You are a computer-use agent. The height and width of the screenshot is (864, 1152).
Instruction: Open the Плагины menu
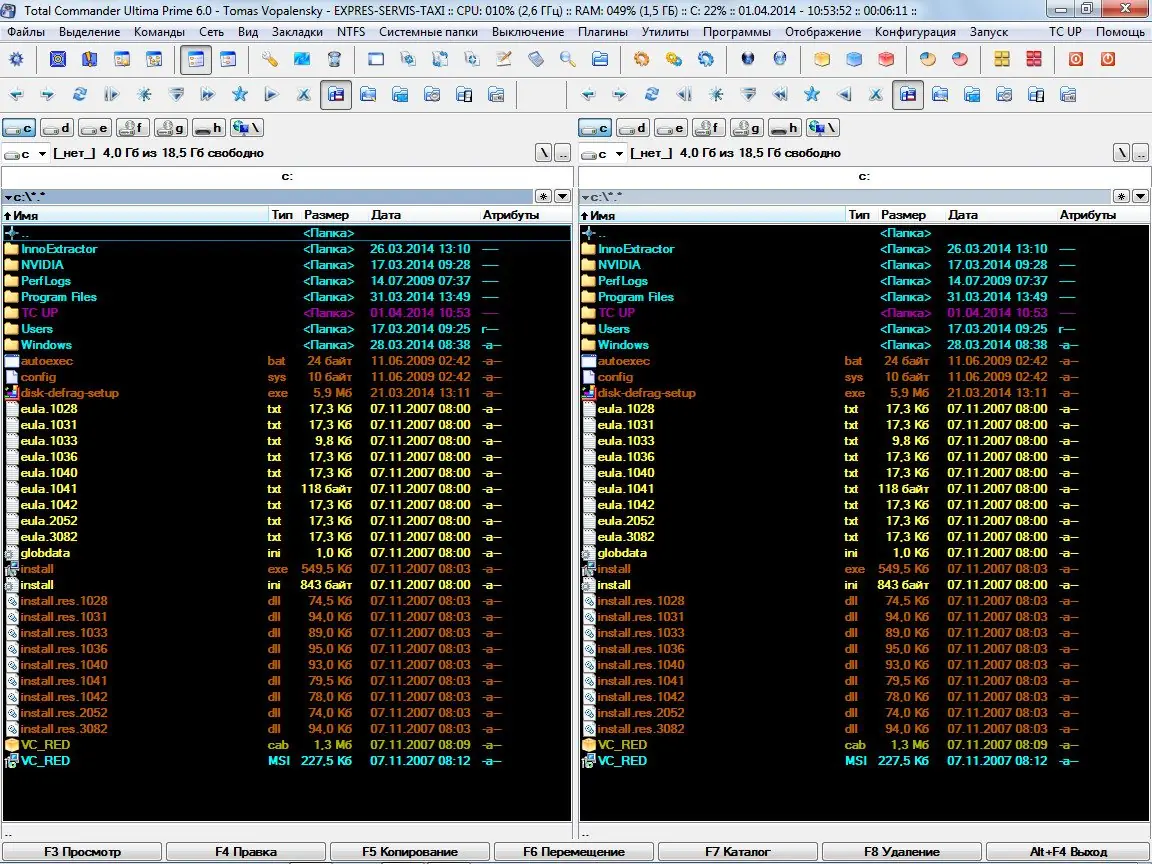602,32
